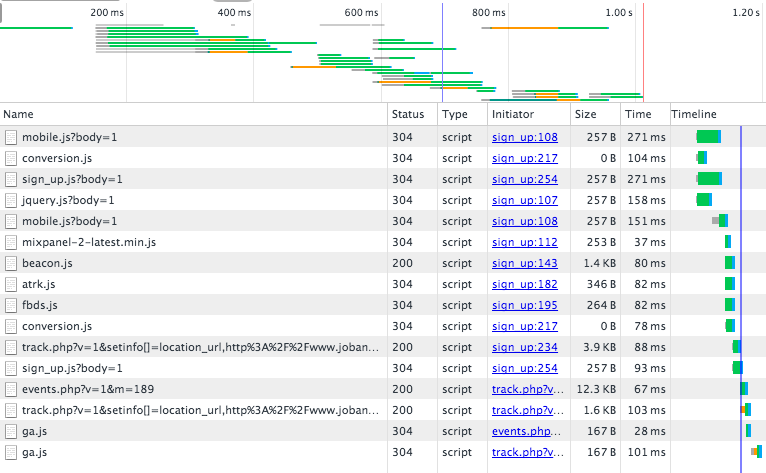The image size is (766, 473).
Task: Open the sign_up:112 initiator link
Action: click(524, 242)
